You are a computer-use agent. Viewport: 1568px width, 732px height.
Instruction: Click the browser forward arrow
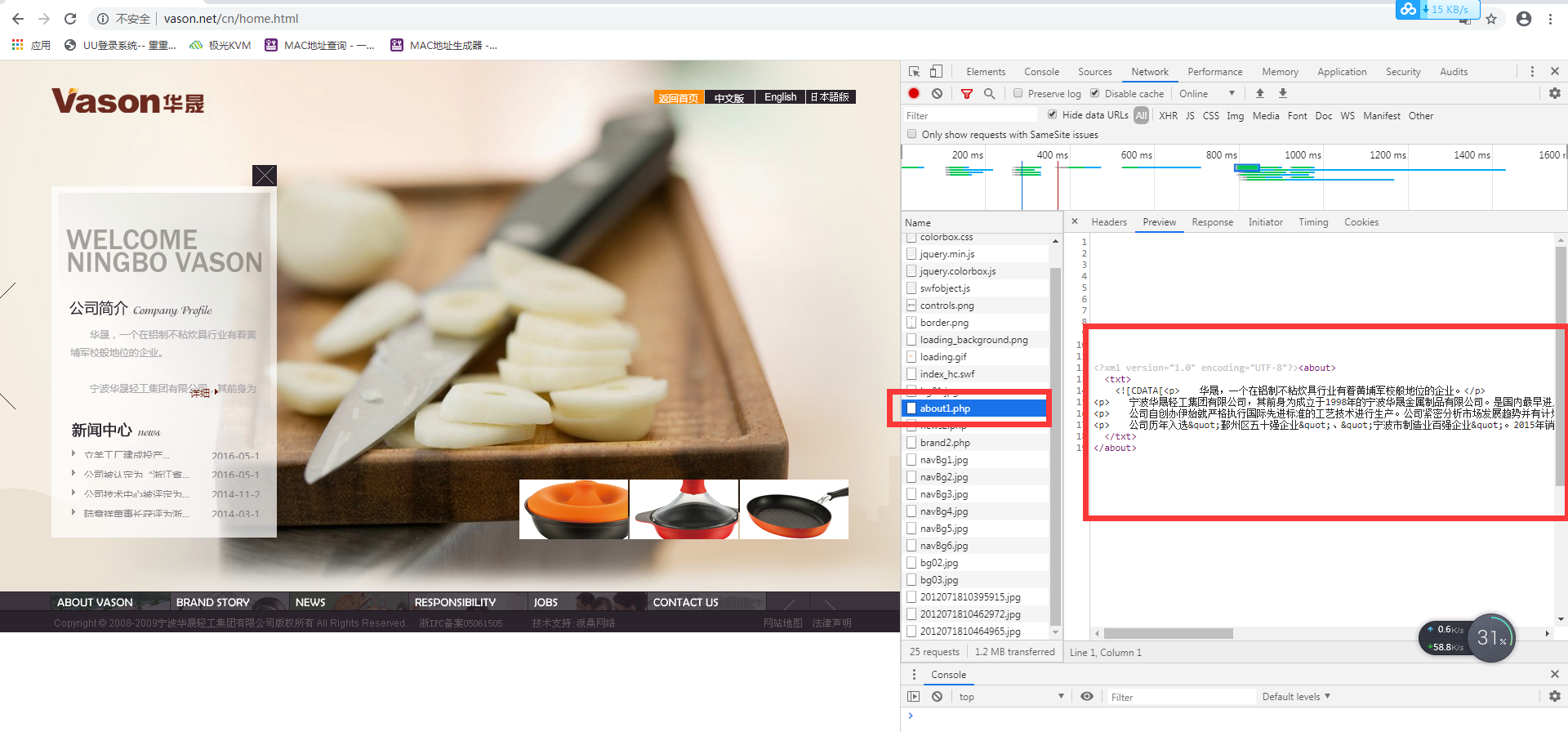(x=44, y=19)
